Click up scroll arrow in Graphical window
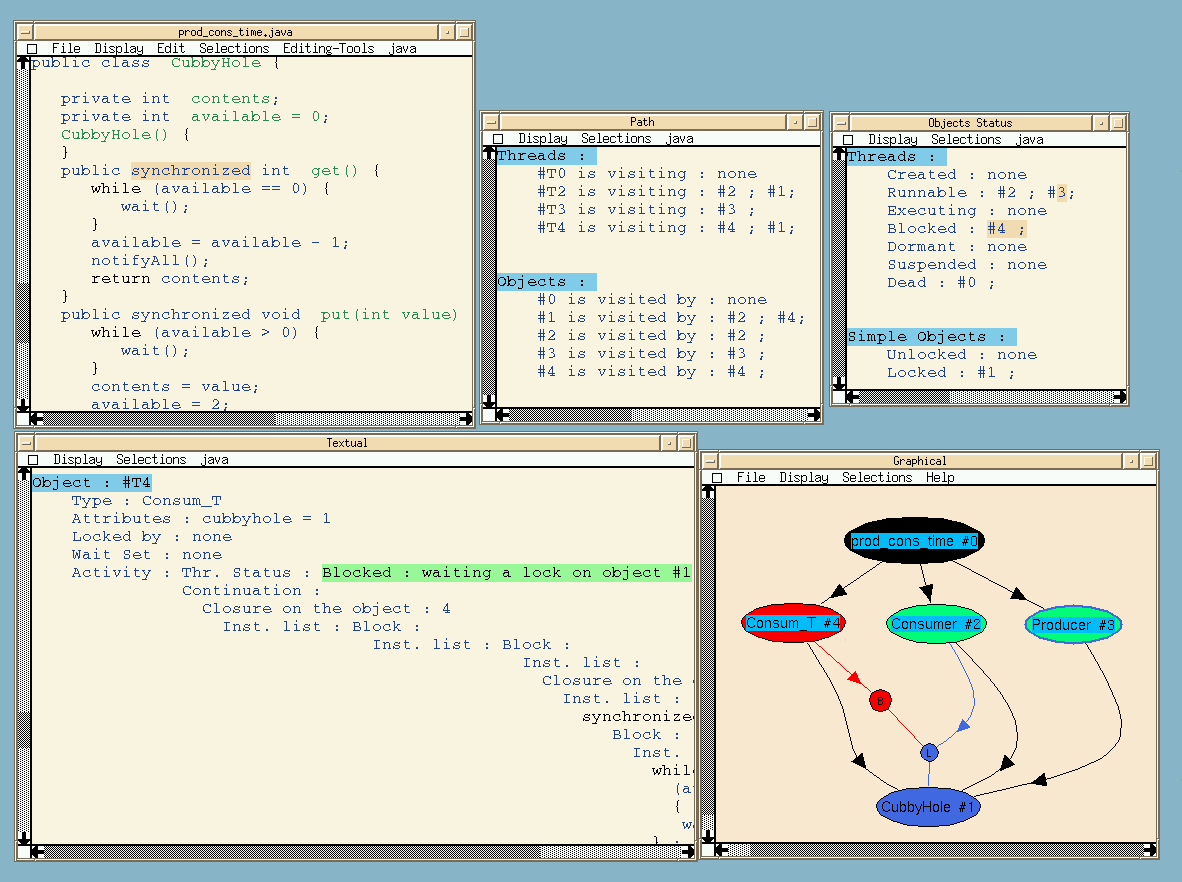The image size is (1182, 882). 708,492
